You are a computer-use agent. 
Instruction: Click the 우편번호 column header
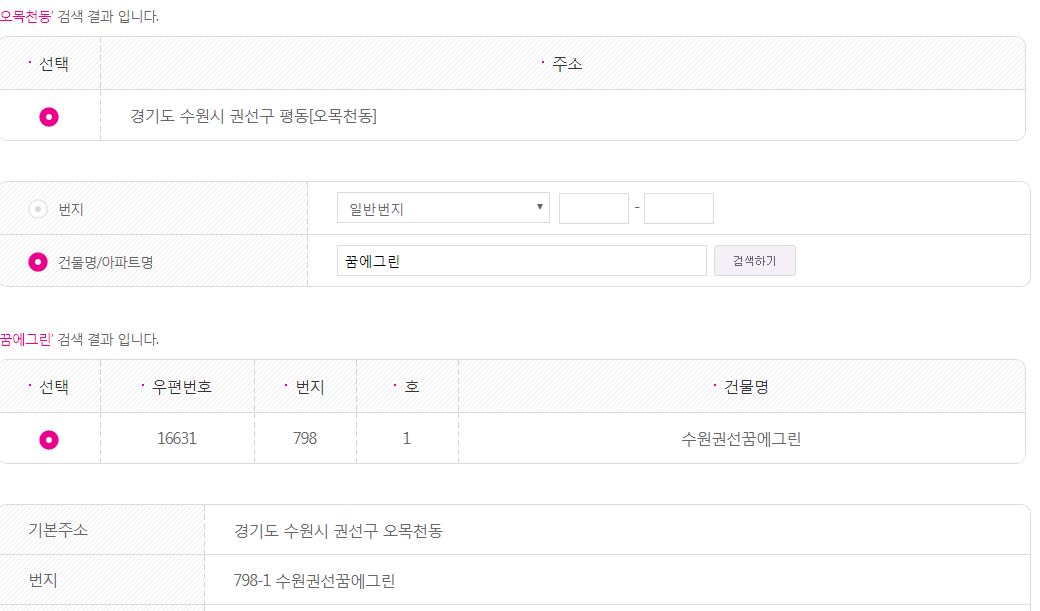click(181, 387)
